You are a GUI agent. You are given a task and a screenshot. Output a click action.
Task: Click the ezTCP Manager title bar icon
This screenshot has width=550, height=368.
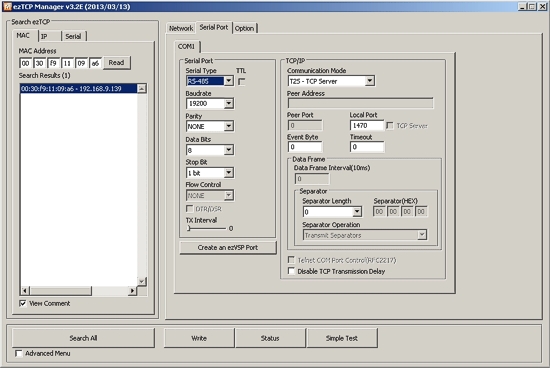click(7, 6)
